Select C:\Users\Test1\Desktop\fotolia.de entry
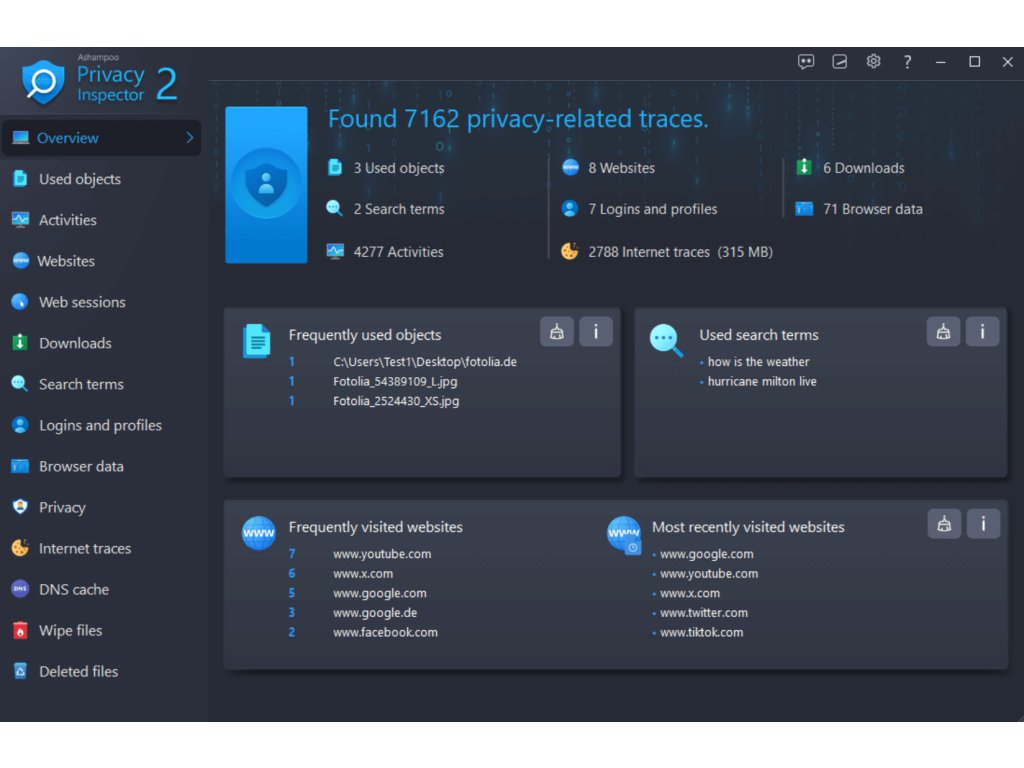Screen dimensions: 1024x768 (424, 362)
